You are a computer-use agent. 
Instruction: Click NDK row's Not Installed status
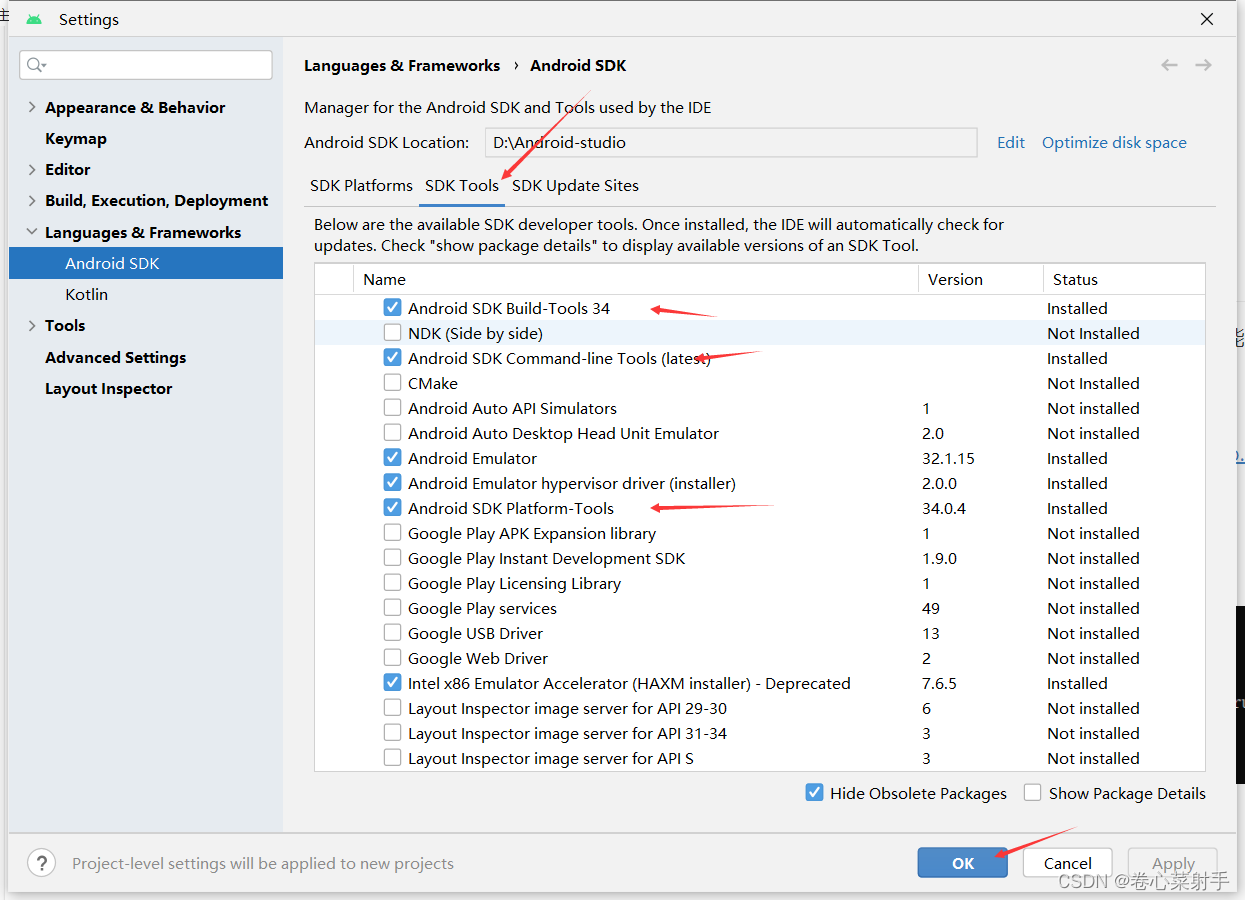pyautogui.click(x=1093, y=333)
